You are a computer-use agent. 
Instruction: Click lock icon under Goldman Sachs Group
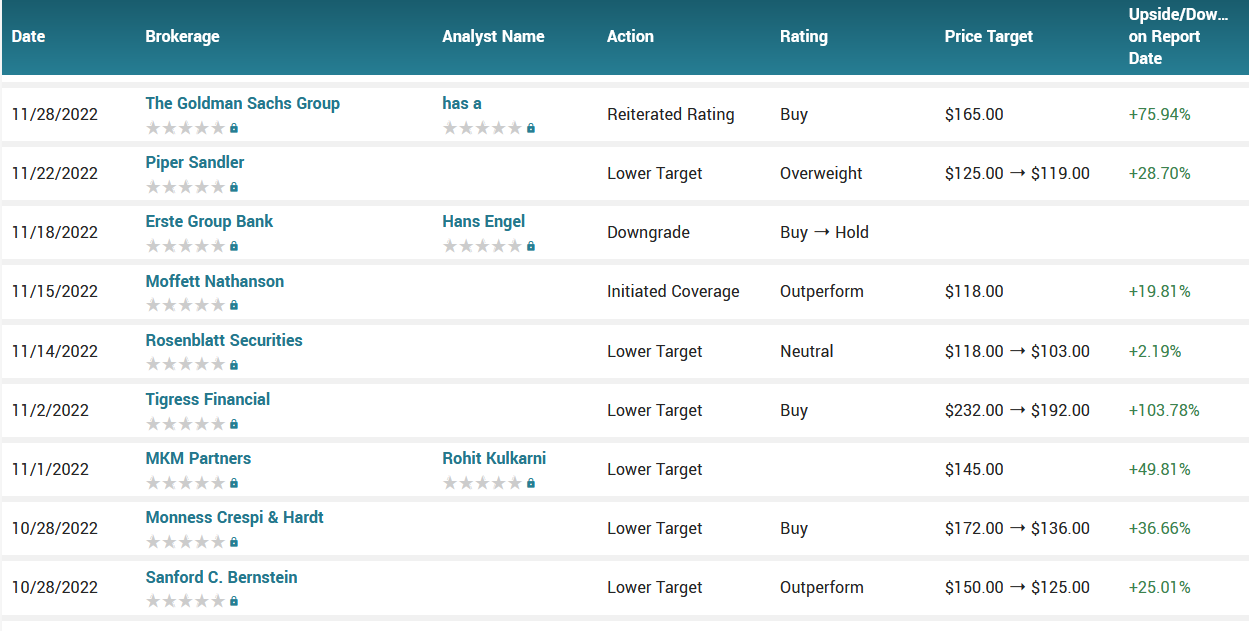(234, 128)
